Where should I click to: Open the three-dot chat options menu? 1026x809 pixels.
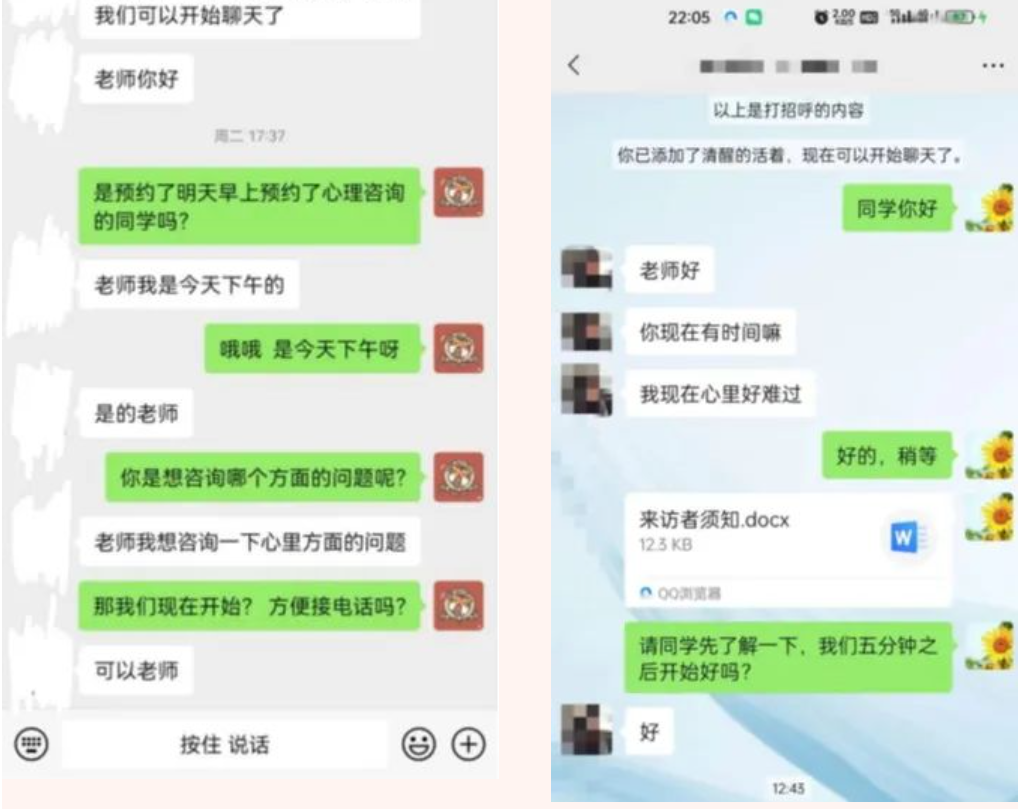pos(993,65)
